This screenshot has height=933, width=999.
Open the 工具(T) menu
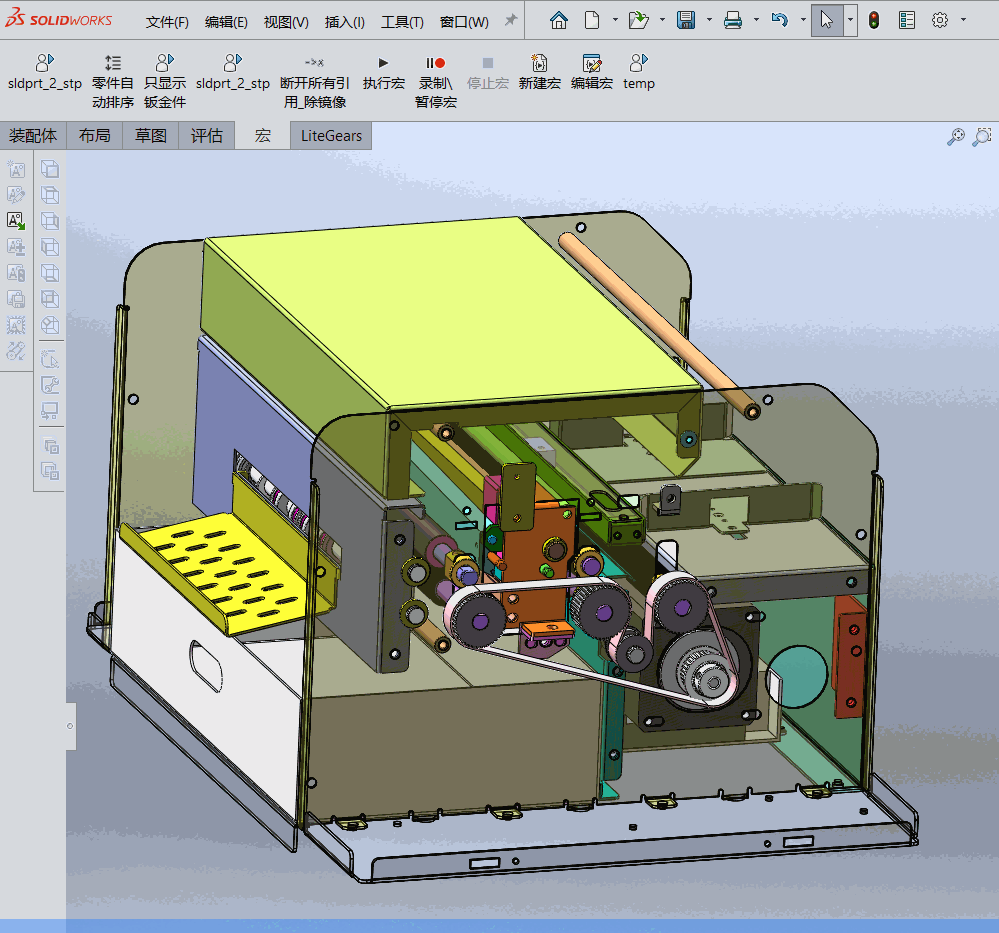point(402,22)
